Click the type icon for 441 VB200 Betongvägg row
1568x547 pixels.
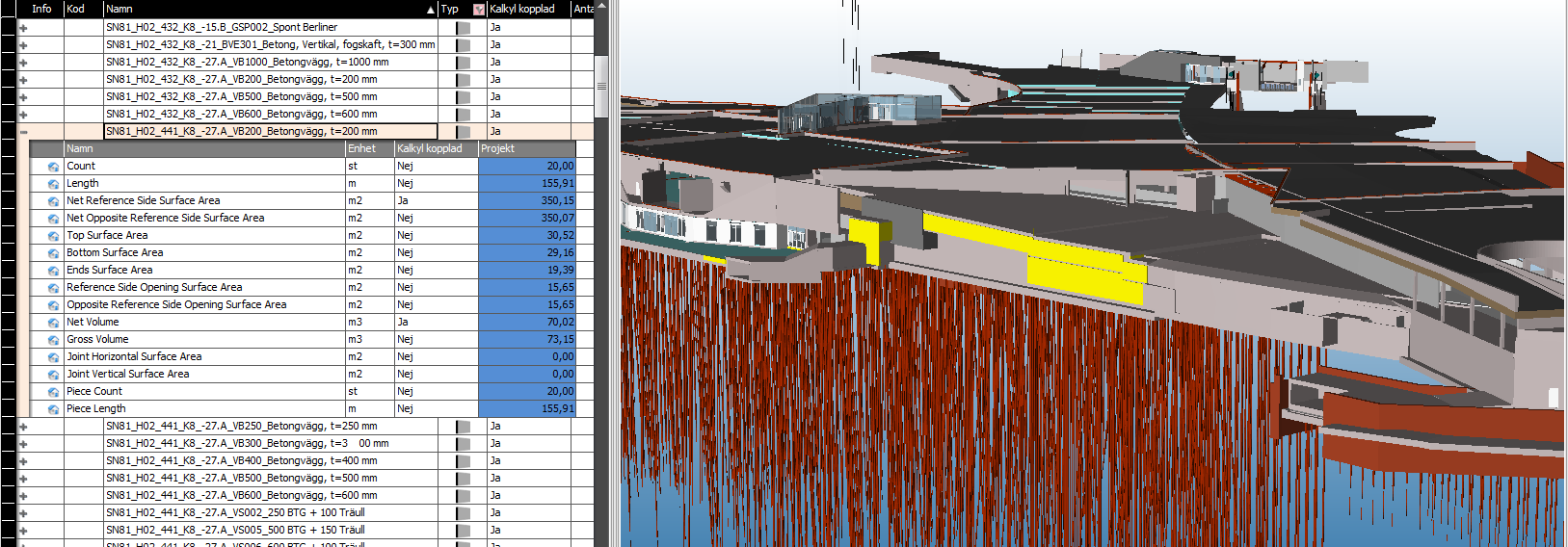click(x=463, y=132)
